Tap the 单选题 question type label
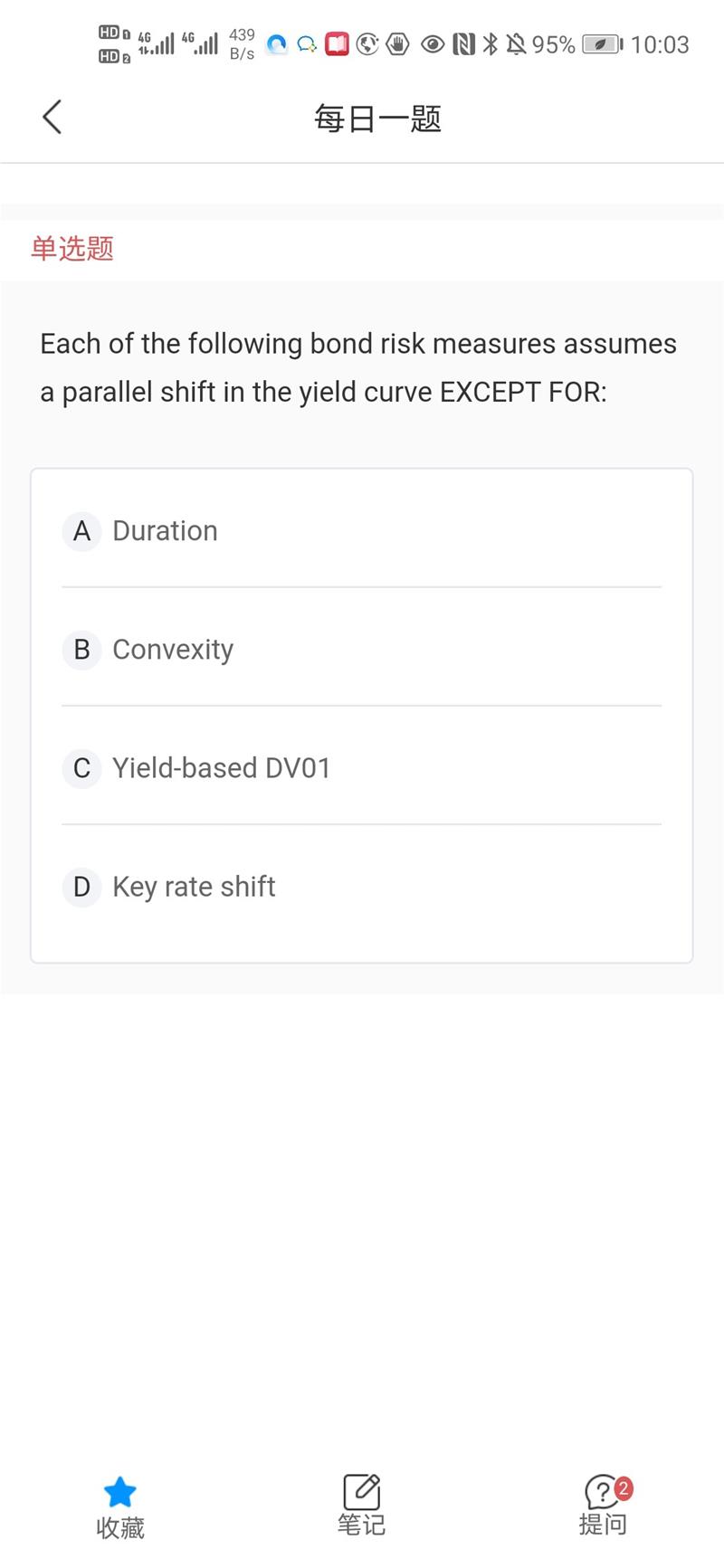The width and height of the screenshot is (724, 1568). pyautogui.click(x=72, y=249)
